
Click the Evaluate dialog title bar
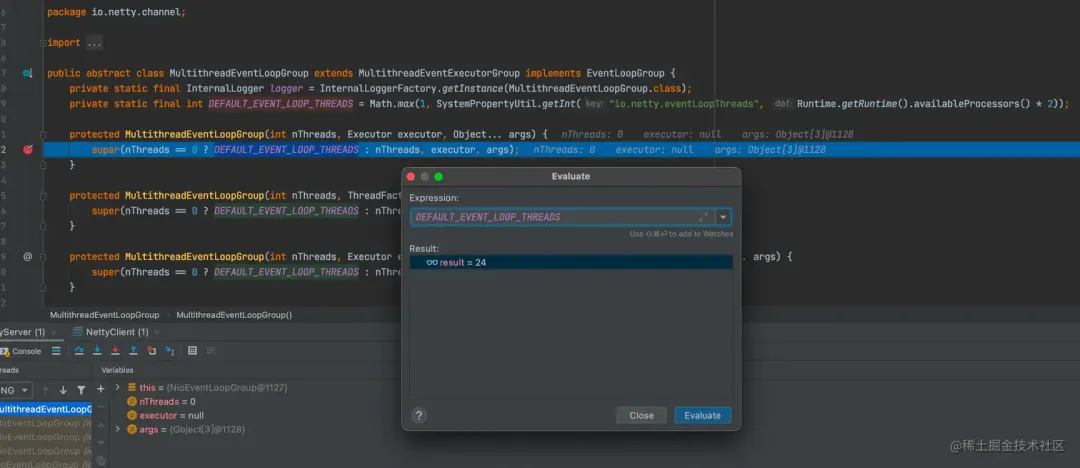coord(571,176)
